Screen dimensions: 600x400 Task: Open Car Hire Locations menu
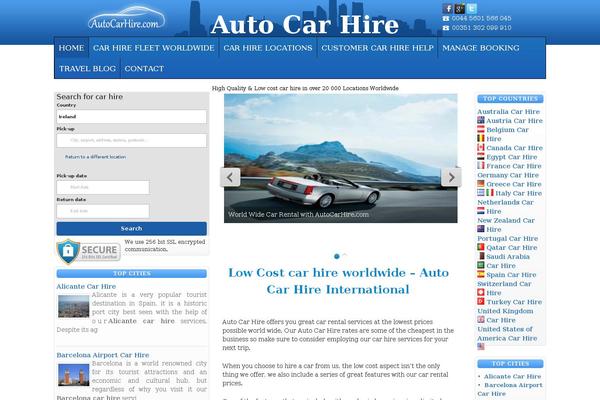[x=268, y=48]
